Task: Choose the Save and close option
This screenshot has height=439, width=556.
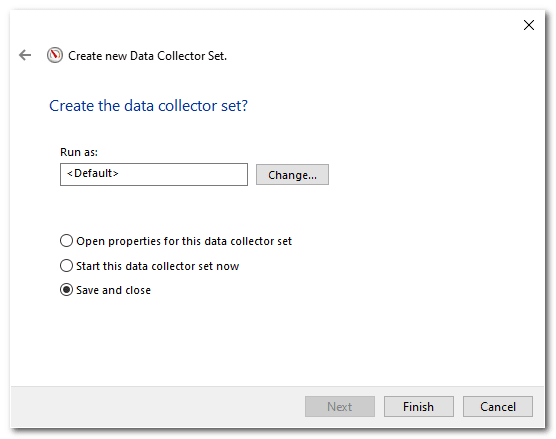Action: point(105,290)
